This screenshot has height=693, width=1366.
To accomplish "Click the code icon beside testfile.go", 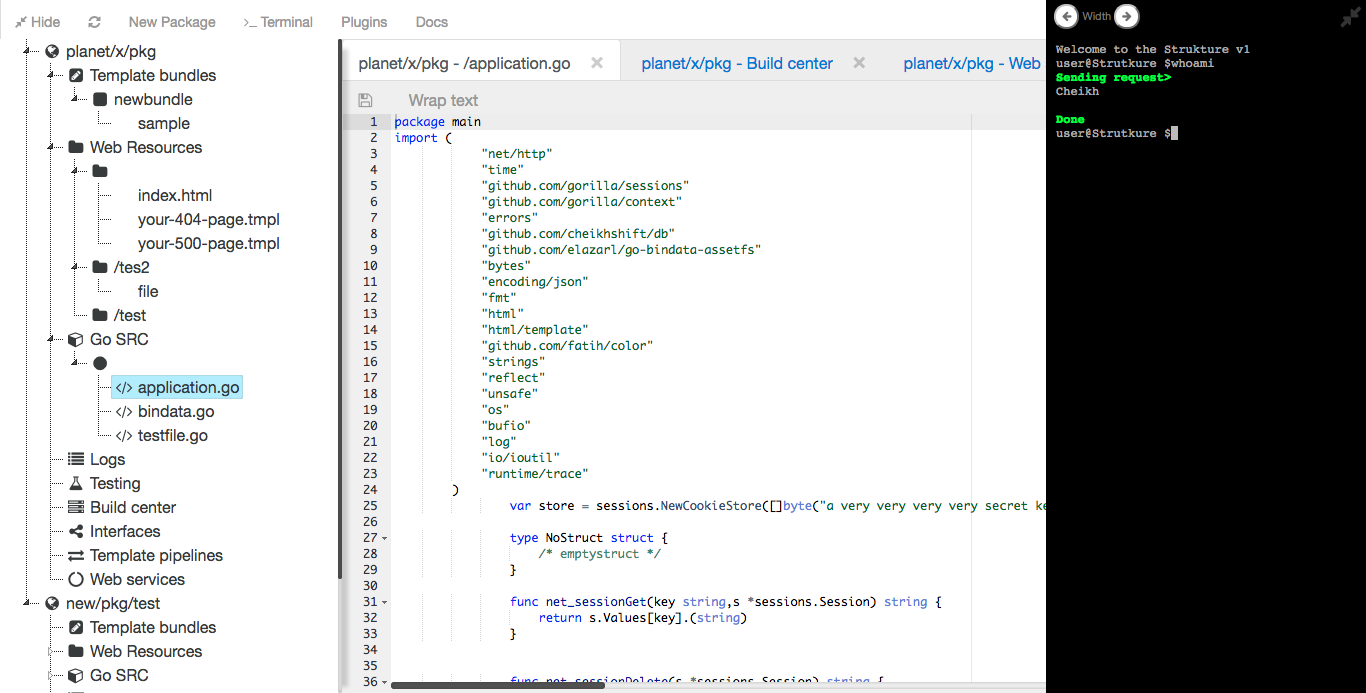I will (124, 436).
